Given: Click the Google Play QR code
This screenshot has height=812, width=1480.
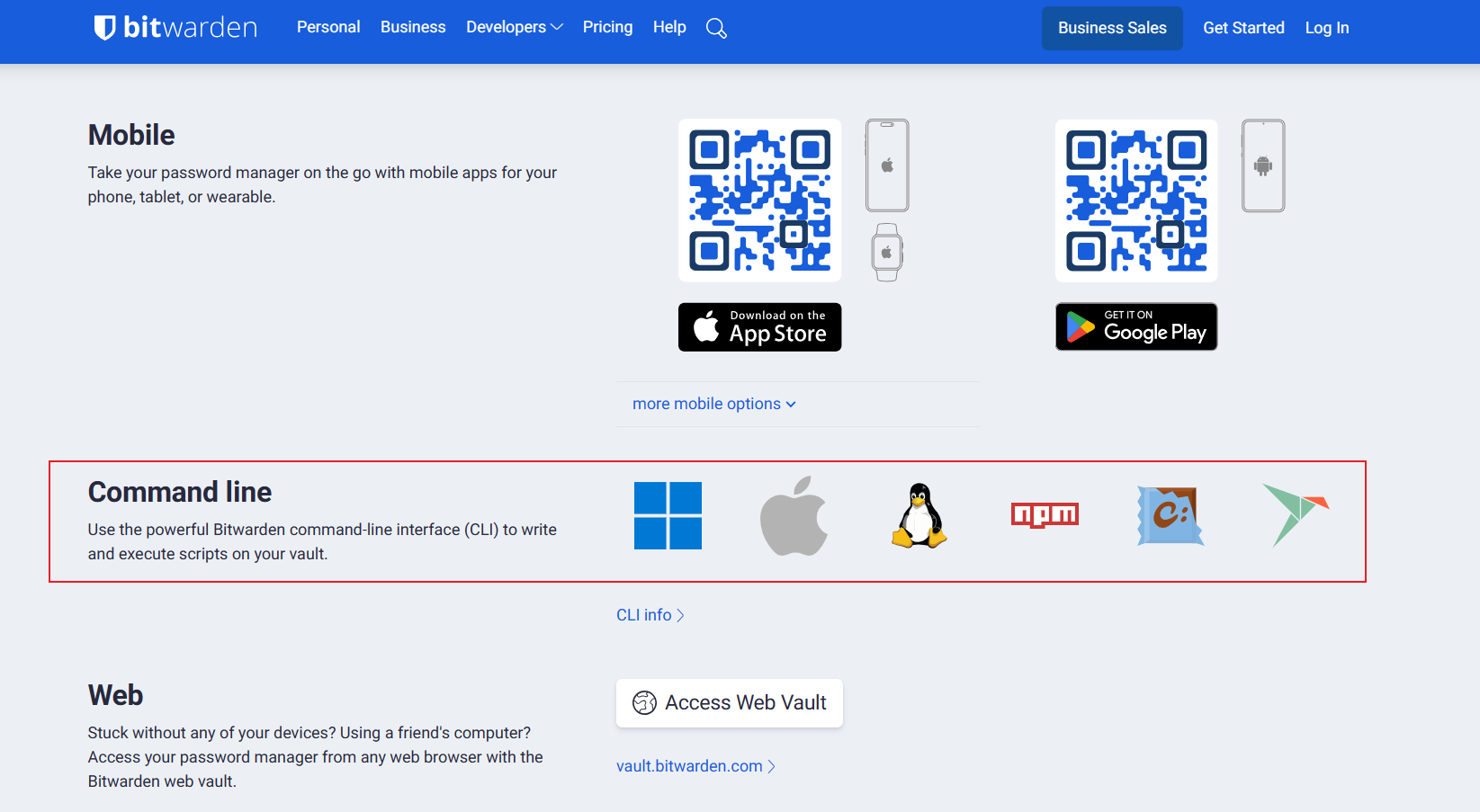Looking at the screenshot, I should pos(1136,201).
